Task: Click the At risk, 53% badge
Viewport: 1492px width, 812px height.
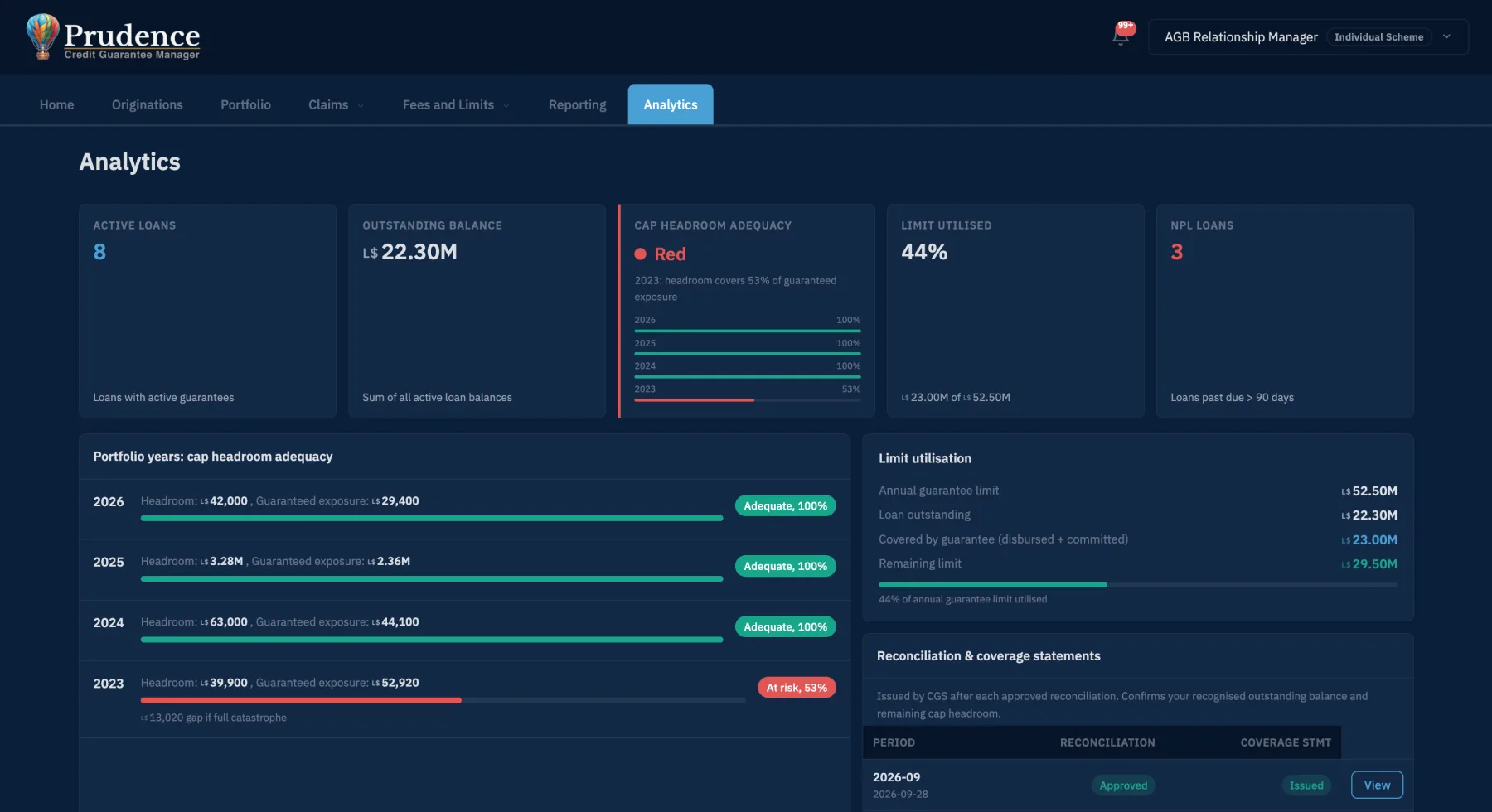Action: pyautogui.click(x=797, y=687)
